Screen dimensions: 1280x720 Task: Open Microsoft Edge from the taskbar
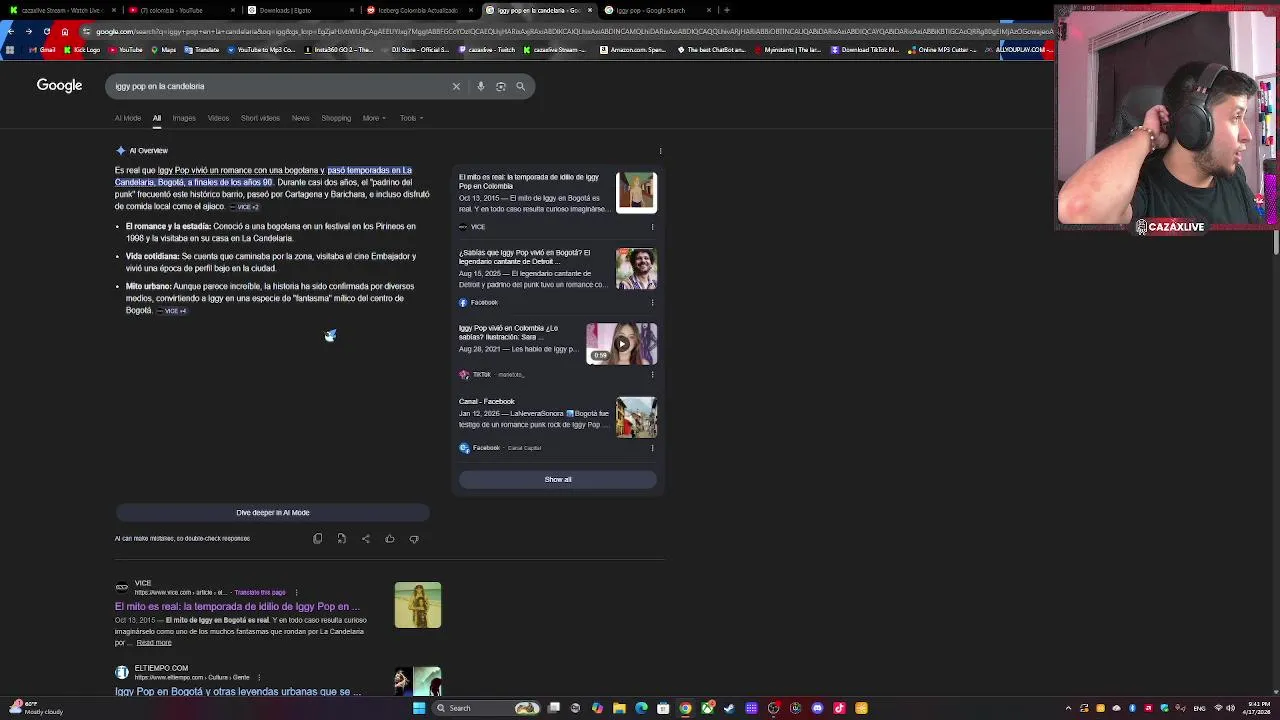pyautogui.click(x=641, y=708)
